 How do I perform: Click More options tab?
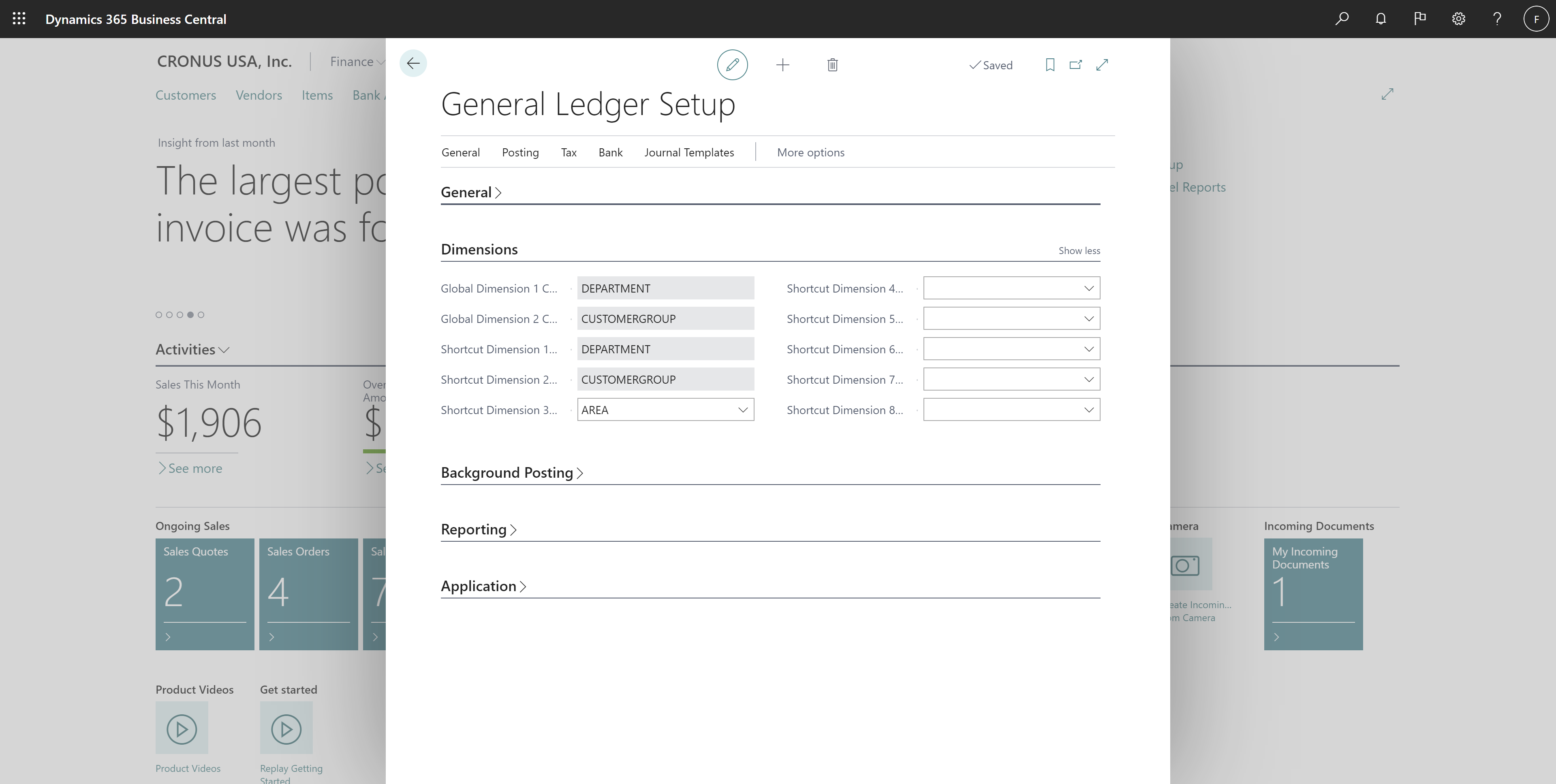click(x=811, y=151)
